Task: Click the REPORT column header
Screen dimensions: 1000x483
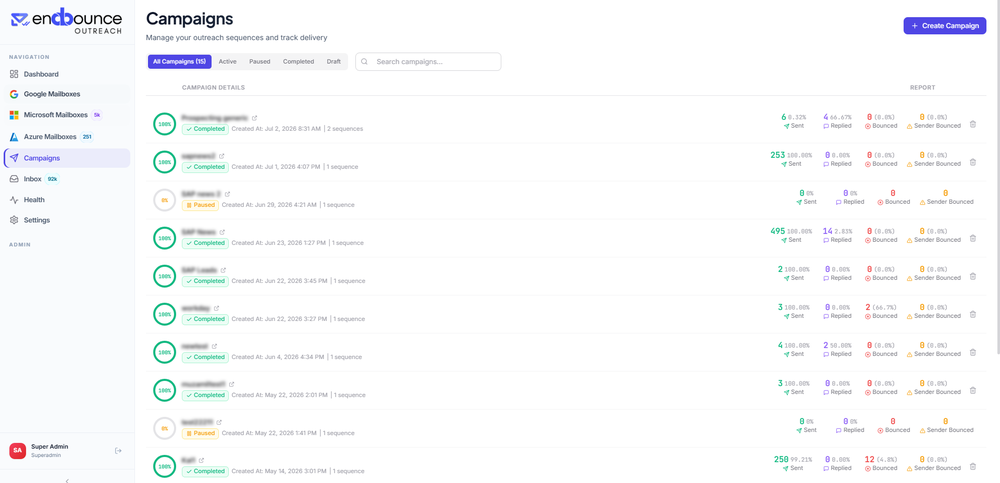Action: [922, 87]
